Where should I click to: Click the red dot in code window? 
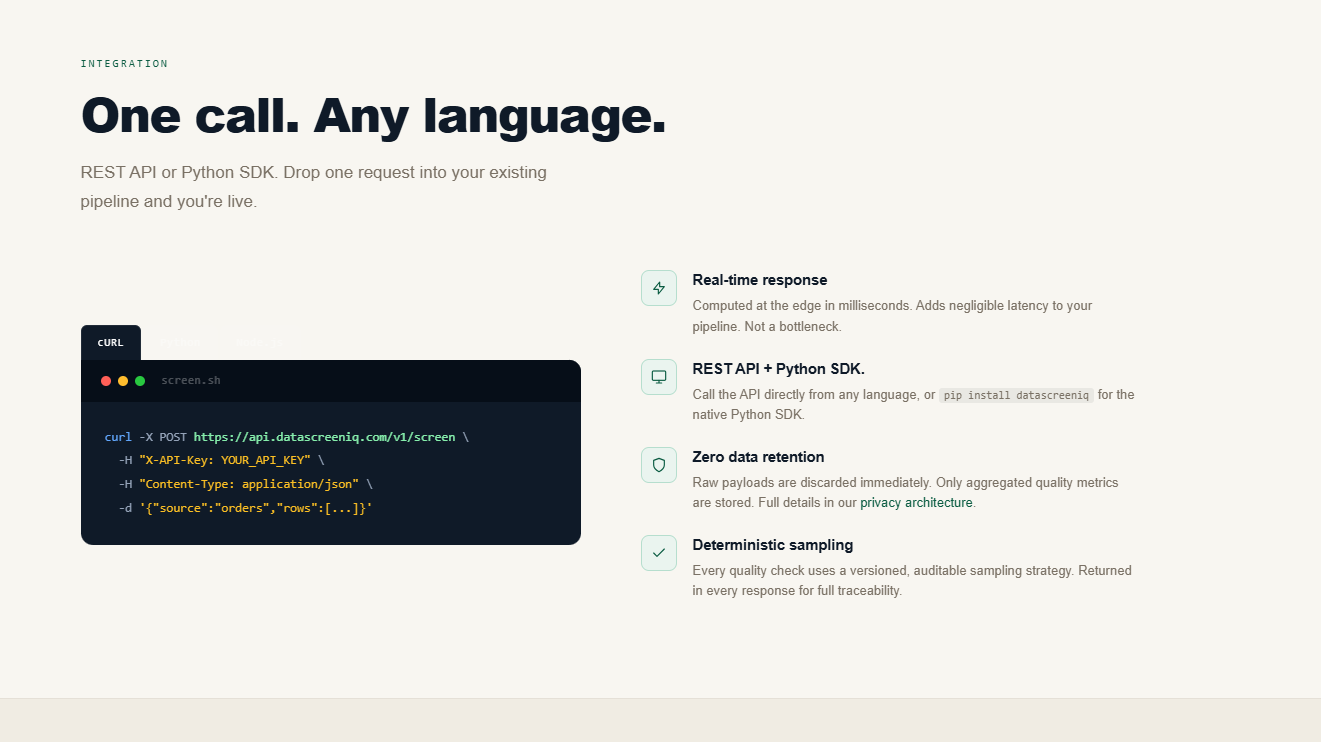click(106, 381)
